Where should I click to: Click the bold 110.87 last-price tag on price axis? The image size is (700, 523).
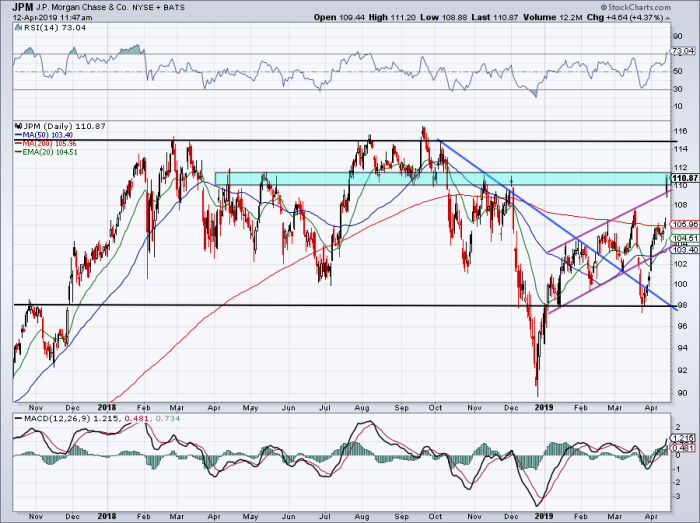[685, 178]
